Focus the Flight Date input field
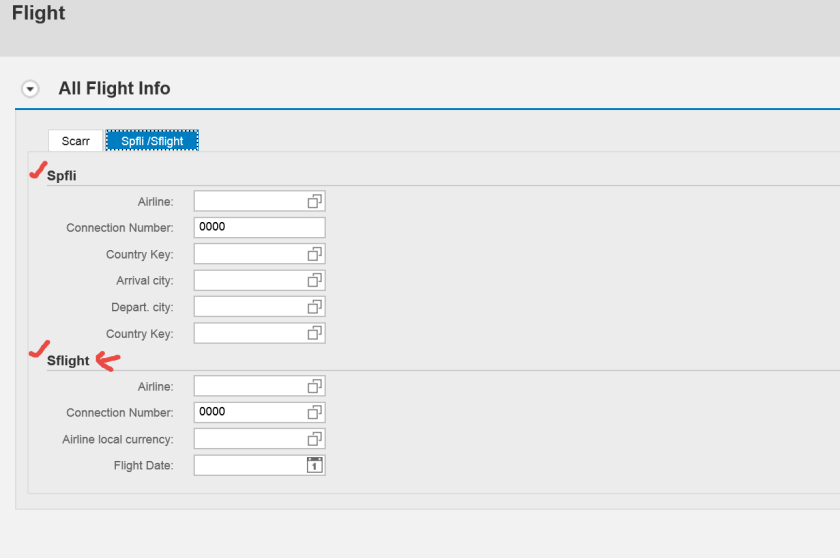This screenshot has width=840, height=558. [249, 465]
